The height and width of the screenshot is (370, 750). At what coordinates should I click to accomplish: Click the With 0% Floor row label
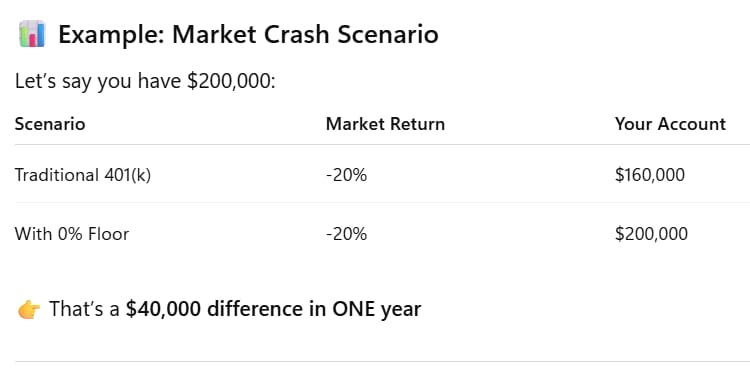point(72,234)
